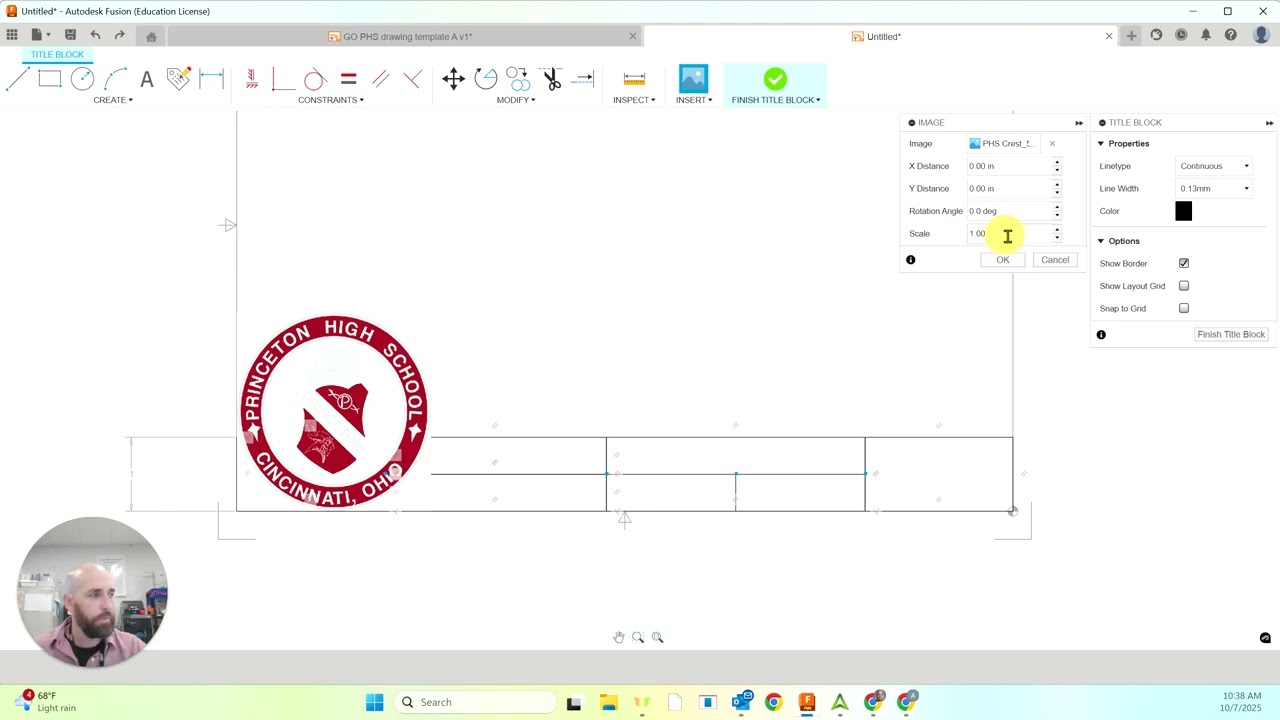
Task: Click the Scale input field
Action: (1010, 233)
